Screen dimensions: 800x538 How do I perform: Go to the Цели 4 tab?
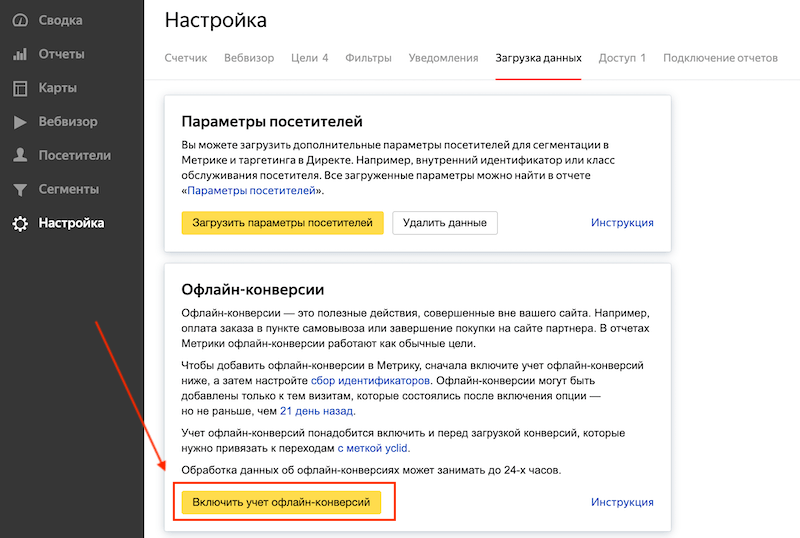pos(310,58)
